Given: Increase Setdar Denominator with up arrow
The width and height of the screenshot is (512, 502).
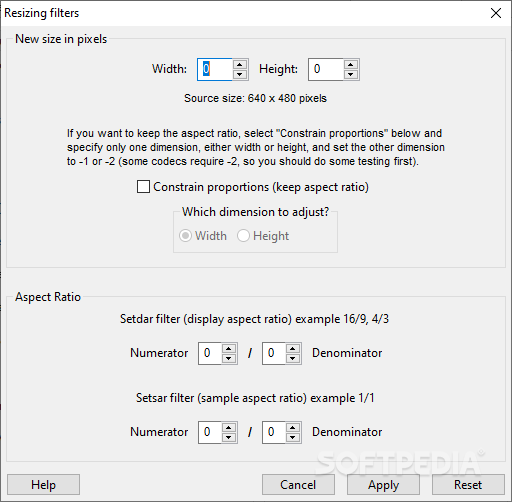Looking at the screenshot, I should (293, 349).
